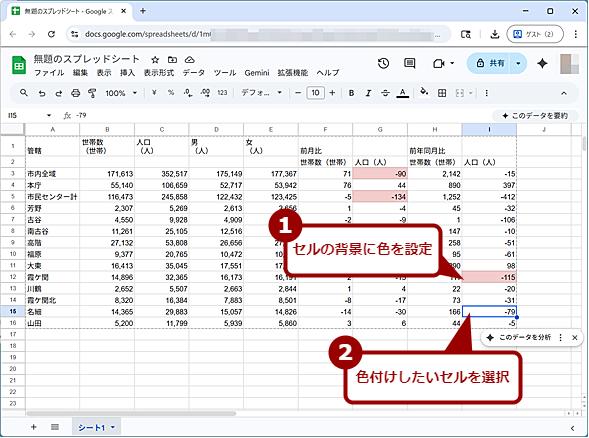Open the 表示形式 menu

tap(159, 73)
